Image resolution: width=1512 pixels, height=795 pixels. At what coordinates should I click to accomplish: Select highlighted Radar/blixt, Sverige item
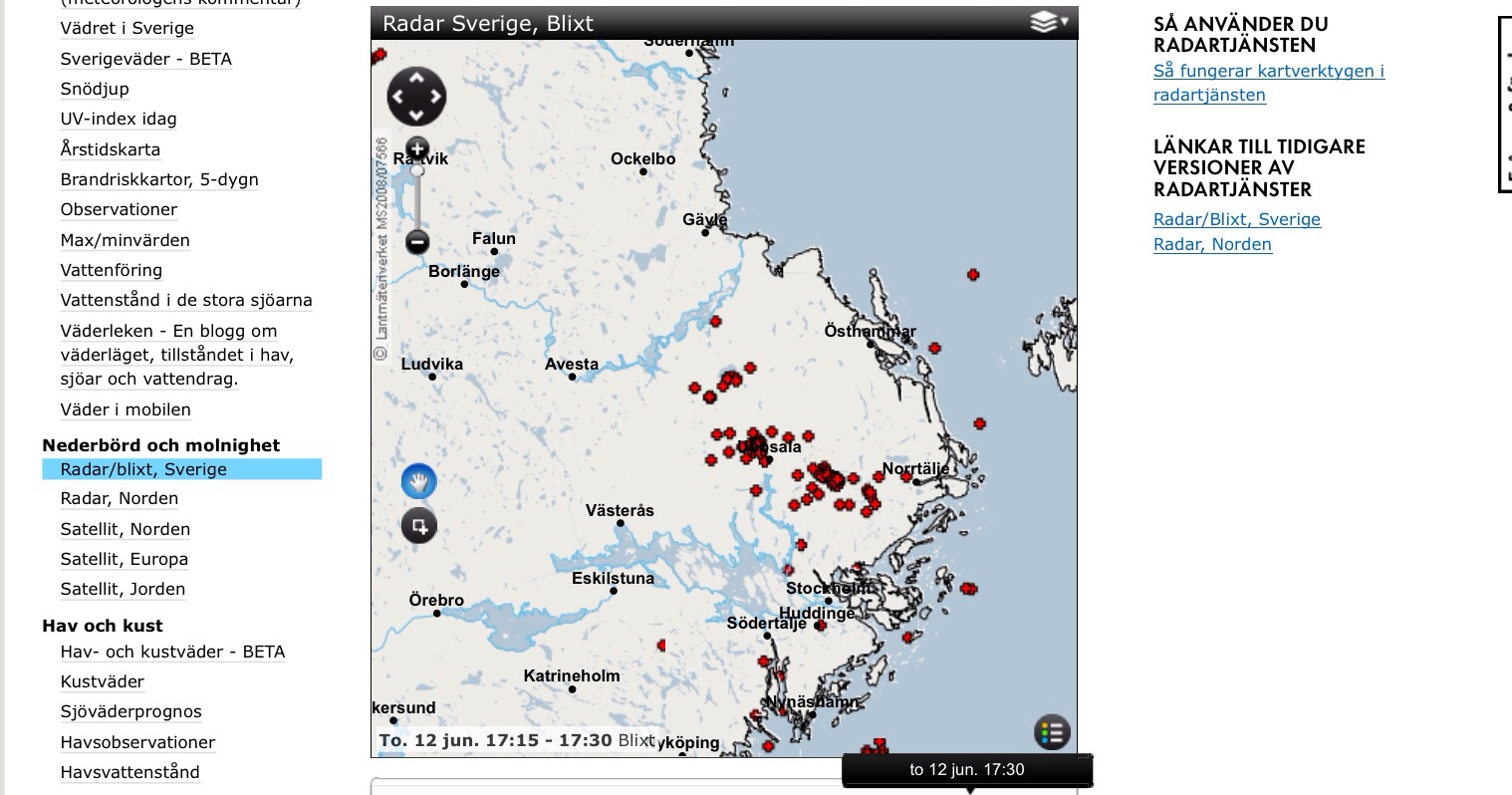pos(143,469)
